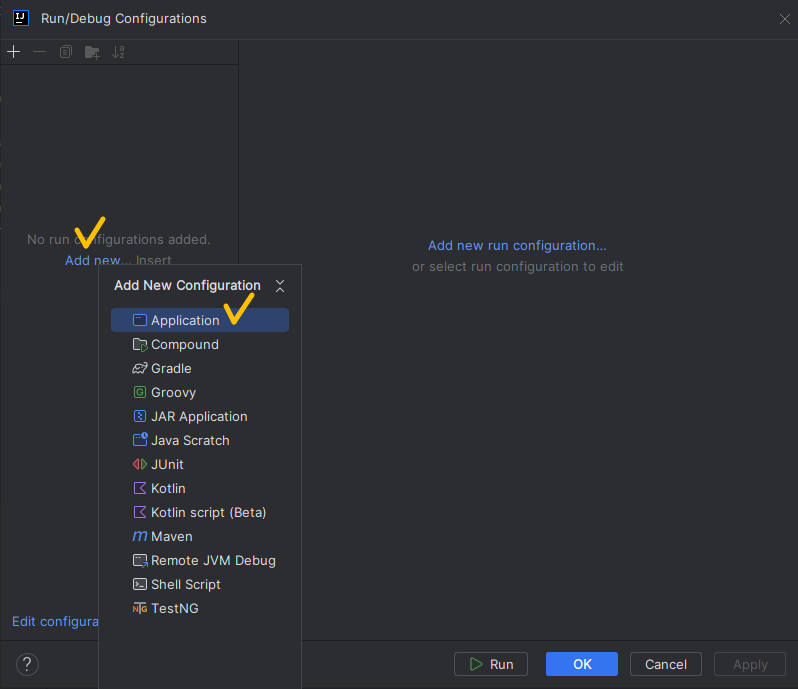798x689 pixels.
Task: Open the Add new run configuration link
Action: click(517, 245)
